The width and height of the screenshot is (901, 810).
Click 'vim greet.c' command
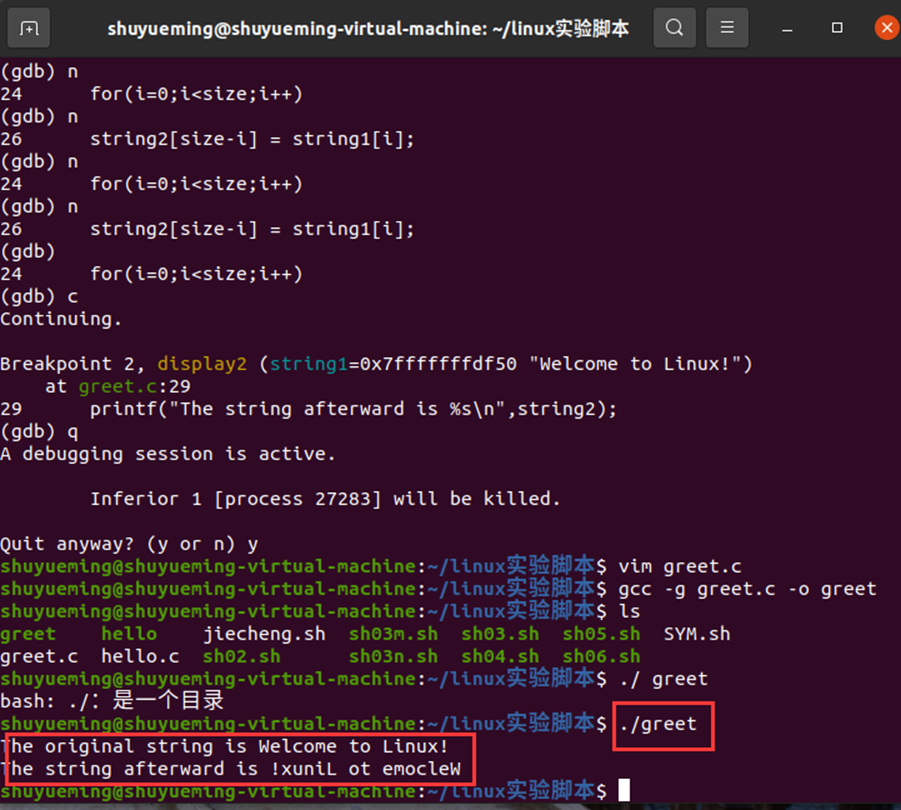pyautogui.click(x=680, y=566)
